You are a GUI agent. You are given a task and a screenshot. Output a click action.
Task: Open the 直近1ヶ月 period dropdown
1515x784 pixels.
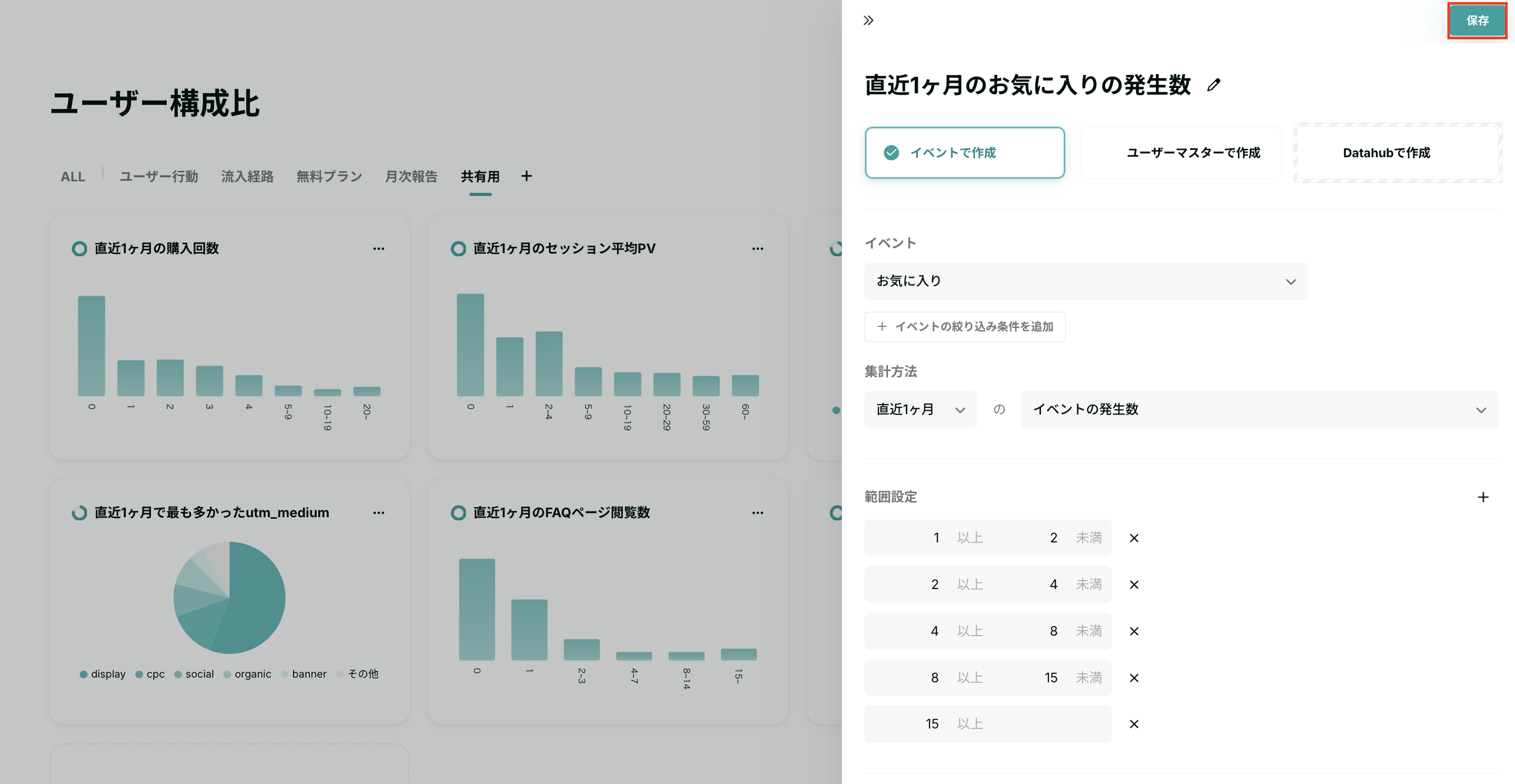(x=921, y=409)
